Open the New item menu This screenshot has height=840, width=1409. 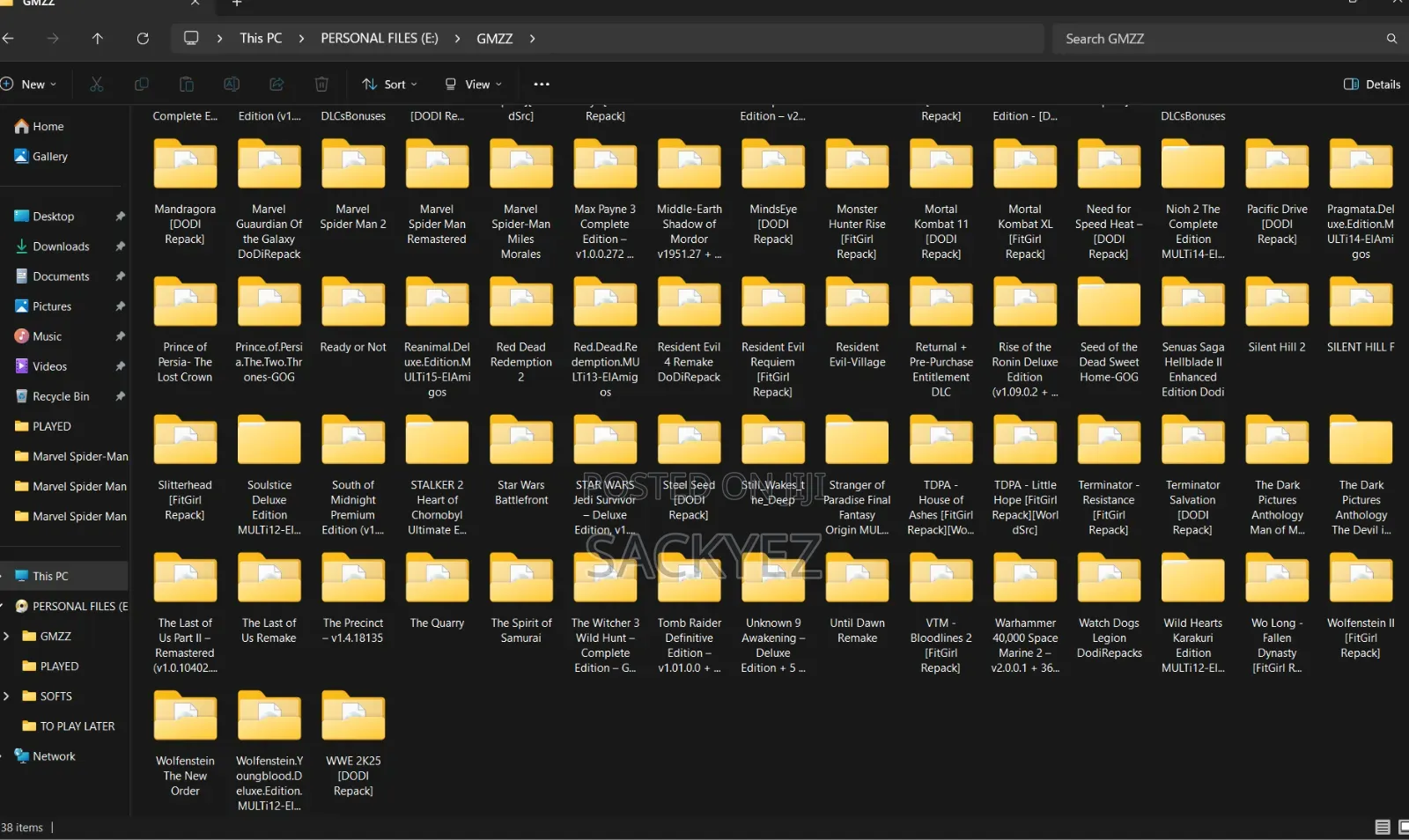[x=29, y=85]
